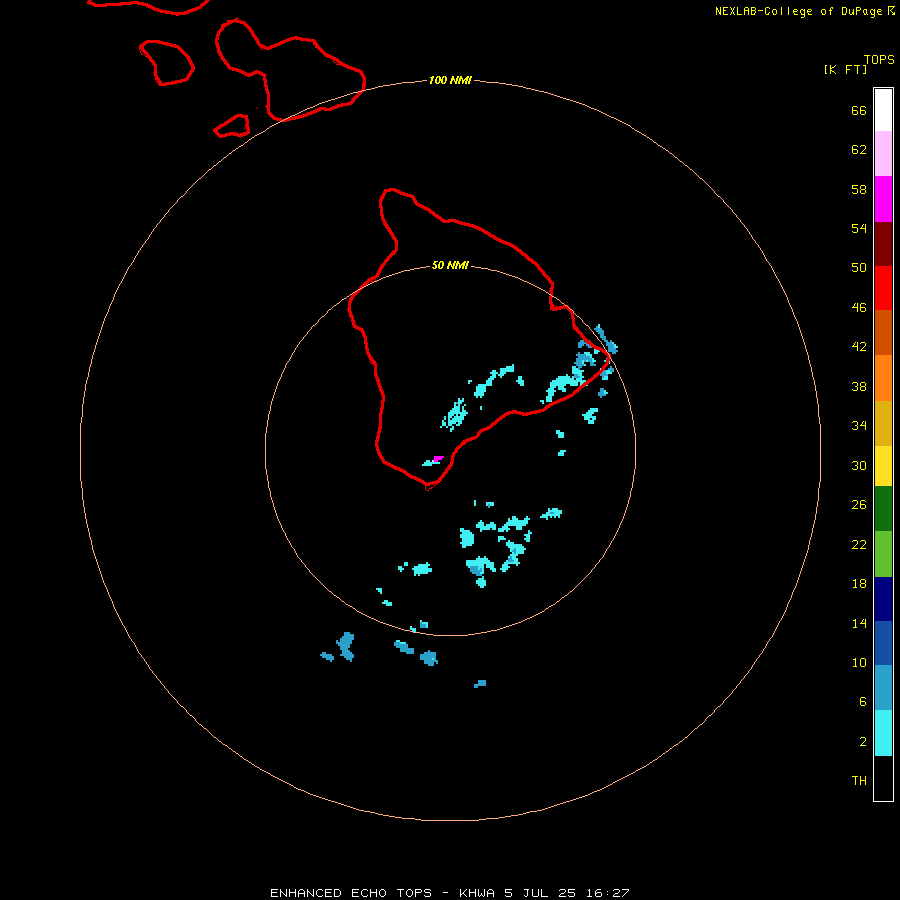This screenshot has height=900, width=900.
Task: Click the legend value 46
Action: click(x=859, y=307)
